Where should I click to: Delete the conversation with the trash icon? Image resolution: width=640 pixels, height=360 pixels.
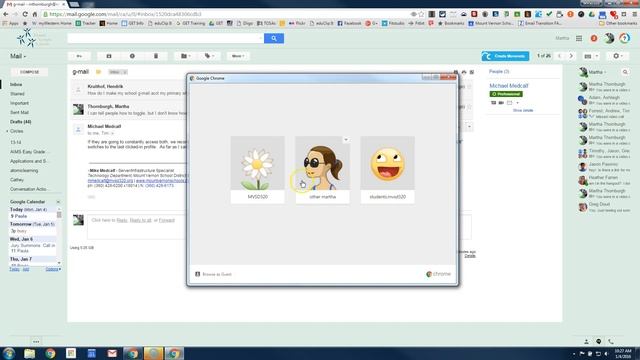[156, 56]
